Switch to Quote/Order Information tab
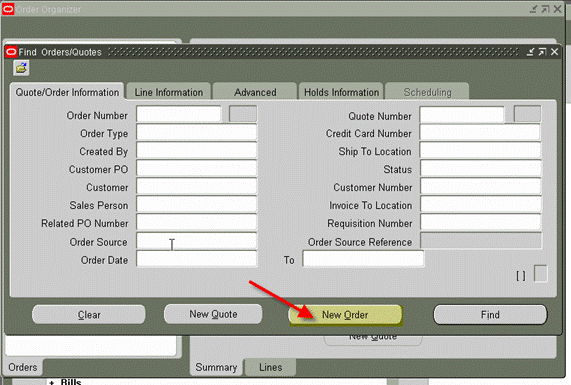This screenshot has width=571, height=385. click(67, 92)
